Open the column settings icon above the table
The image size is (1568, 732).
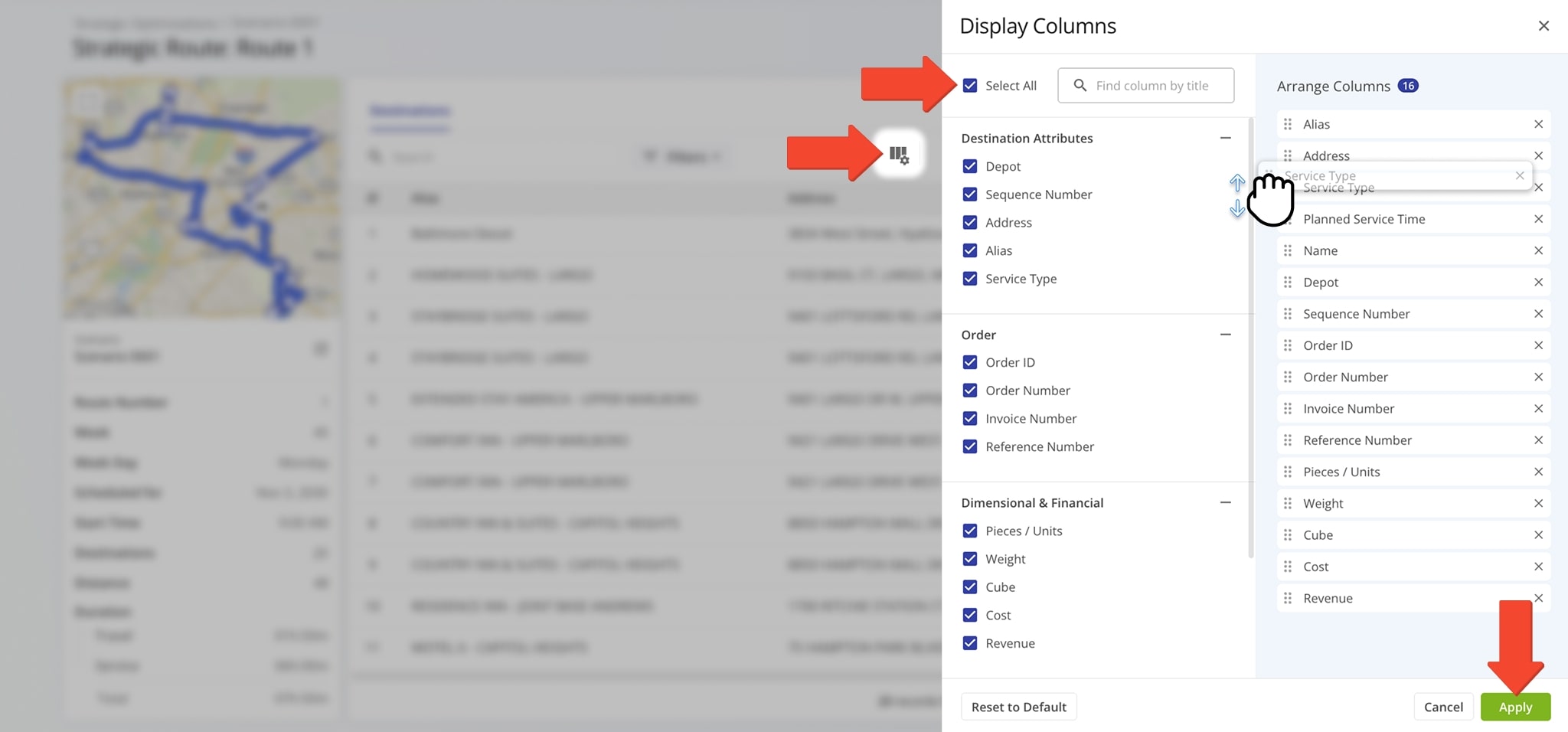pyautogui.click(x=900, y=154)
